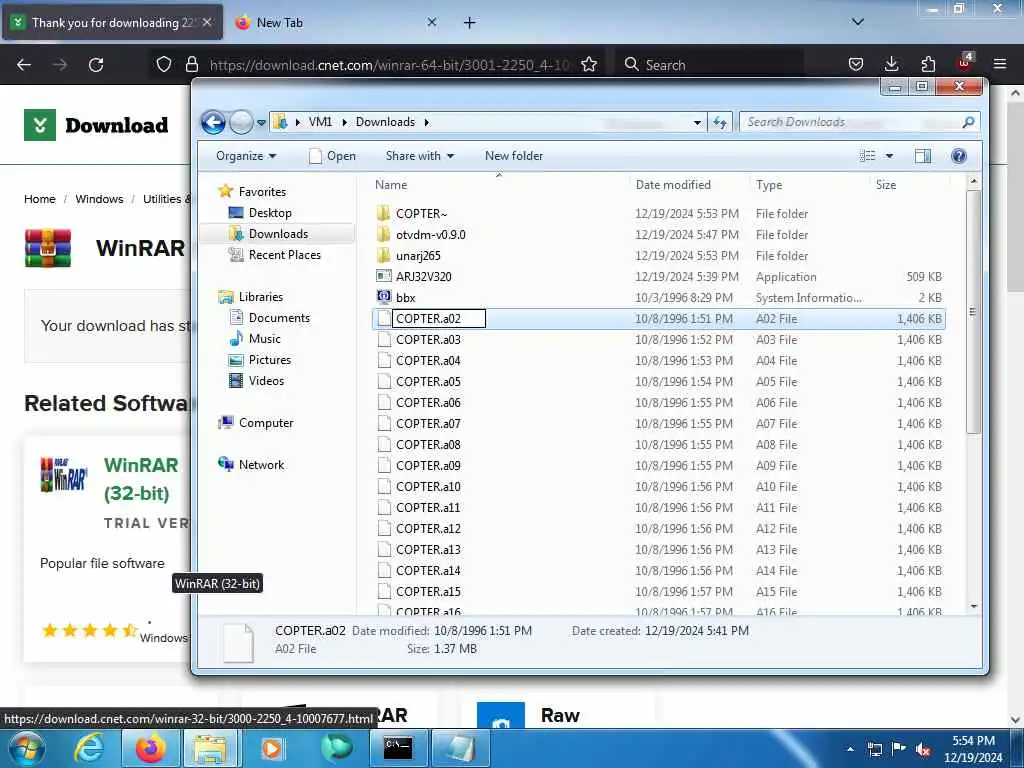This screenshot has height=768, width=1024.
Task: Select COPTER.a05 file
Action: pyautogui.click(x=428, y=381)
